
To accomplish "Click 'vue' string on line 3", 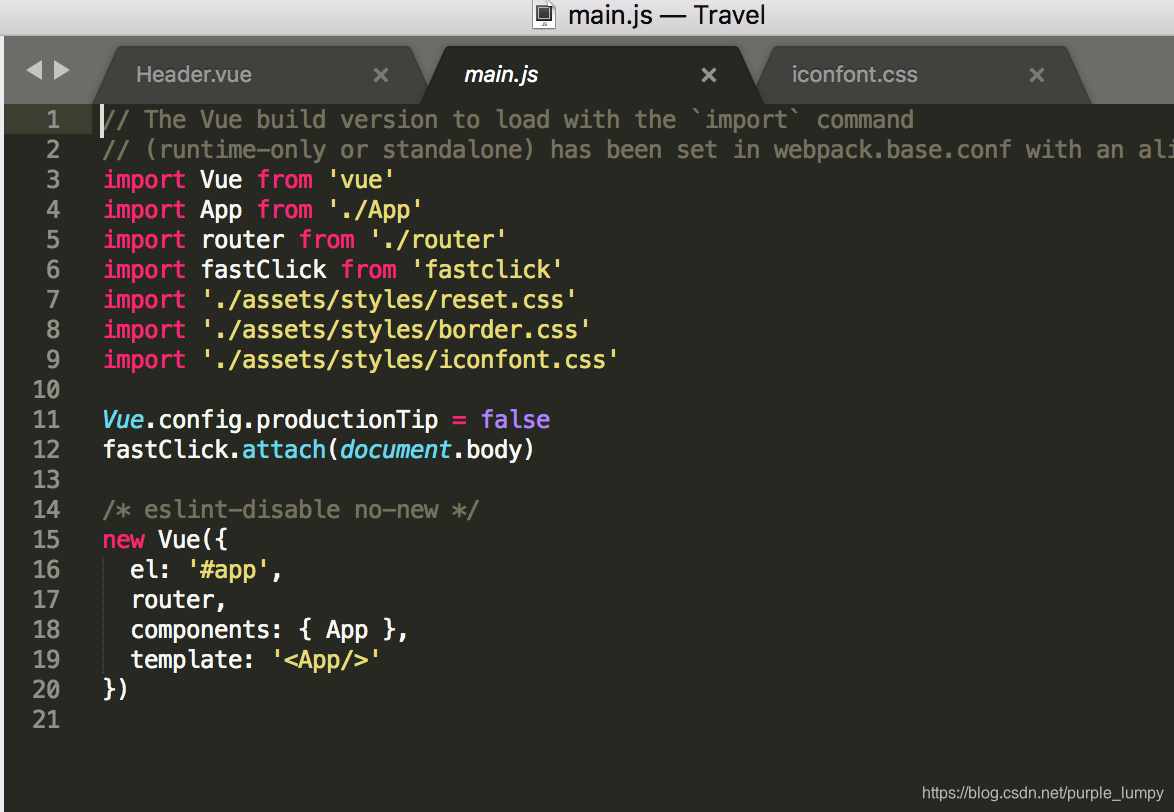I will click(x=361, y=180).
